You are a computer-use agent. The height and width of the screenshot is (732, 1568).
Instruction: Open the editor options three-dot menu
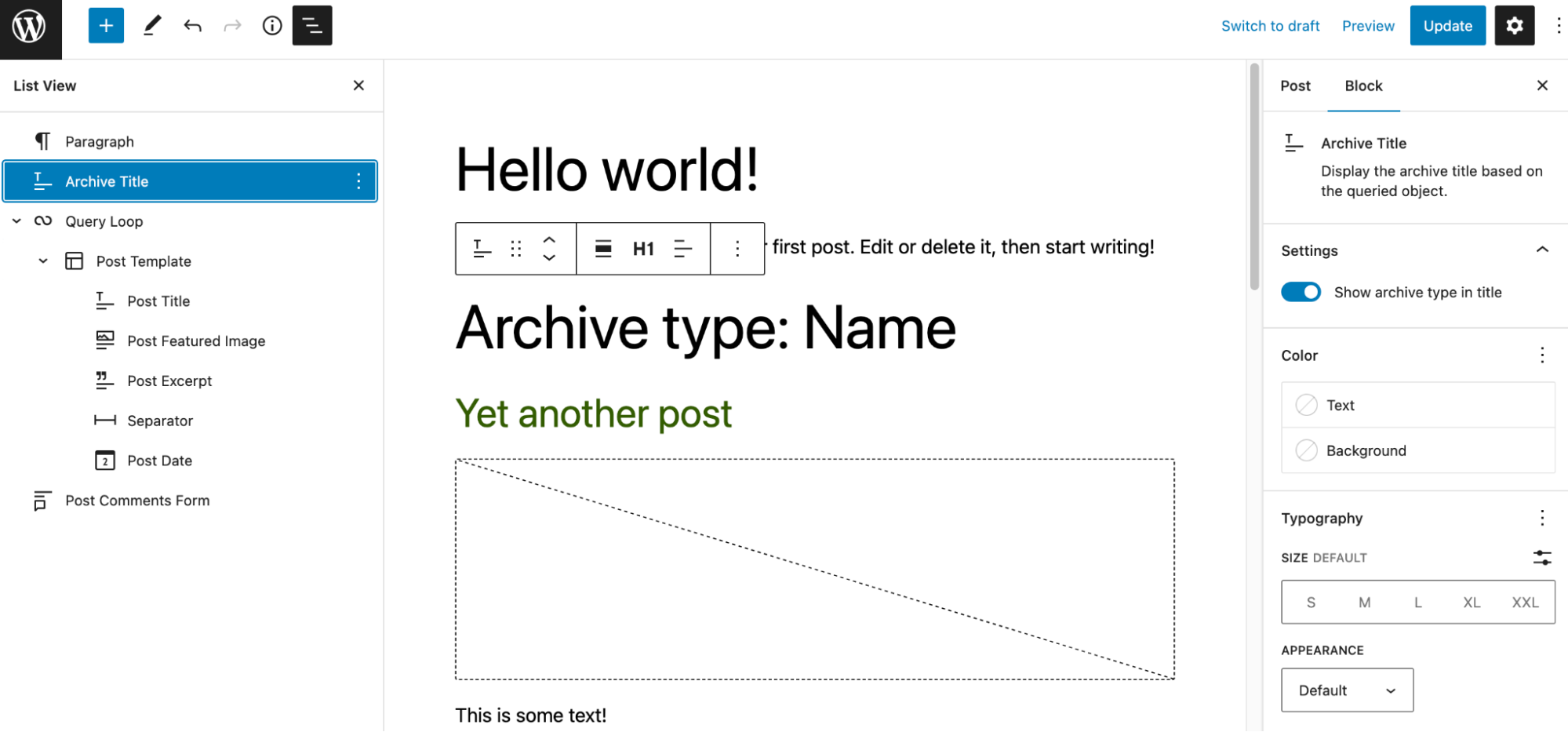pyautogui.click(x=1559, y=25)
